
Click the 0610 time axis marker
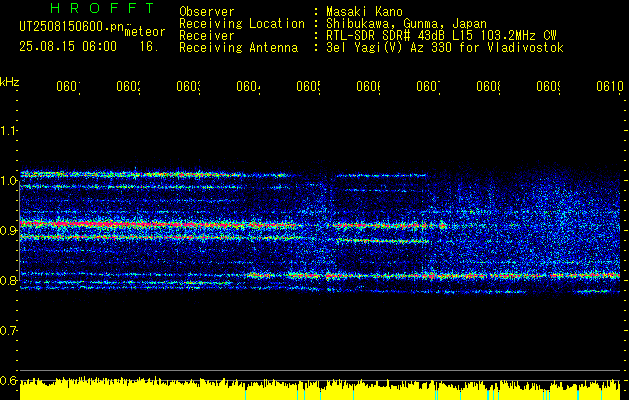(x=610, y=87)
